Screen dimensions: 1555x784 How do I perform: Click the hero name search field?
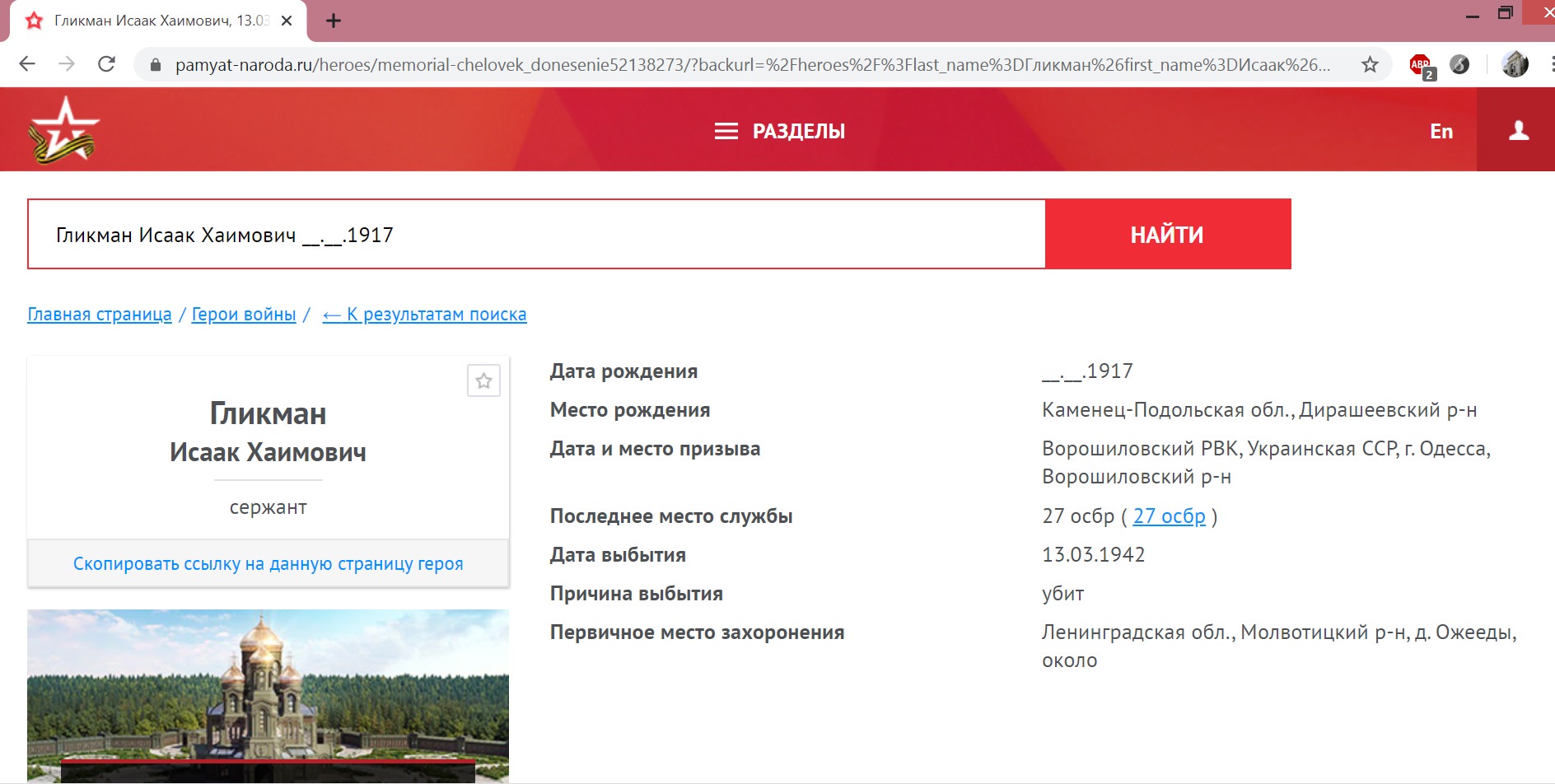coord(535,235)
